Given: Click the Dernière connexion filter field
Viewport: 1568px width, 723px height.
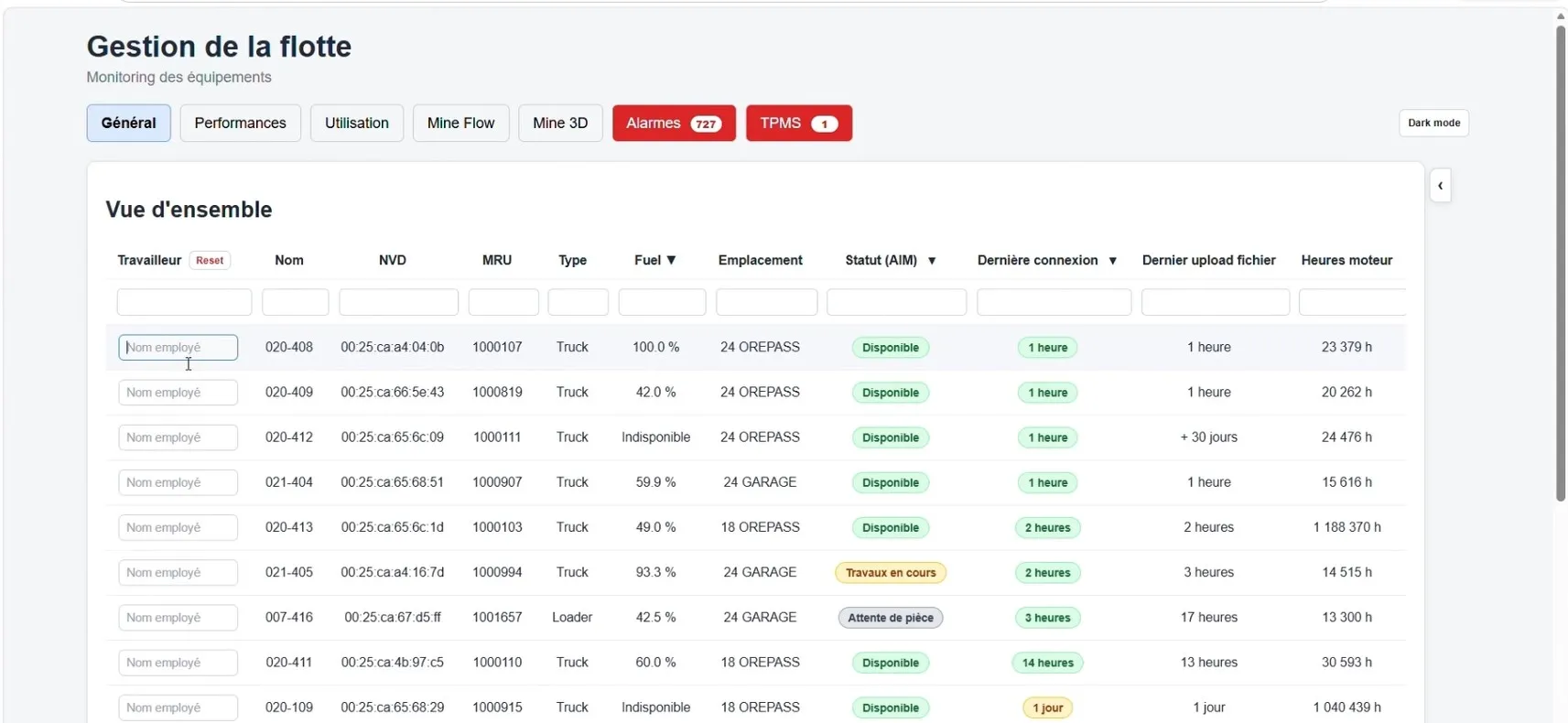Looking at the screenshot, I should [x=1054, y=302].
